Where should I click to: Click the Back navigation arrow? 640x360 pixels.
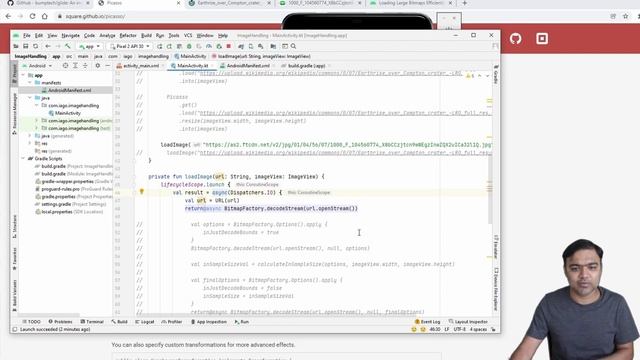48,46
